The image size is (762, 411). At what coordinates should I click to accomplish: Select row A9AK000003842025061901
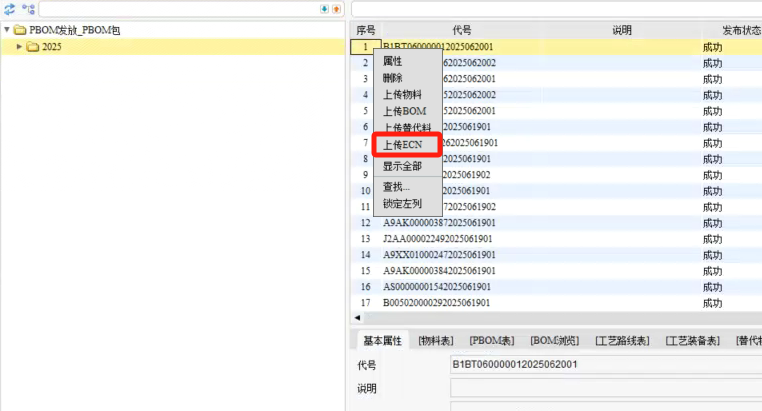click(x=556, y=271)
